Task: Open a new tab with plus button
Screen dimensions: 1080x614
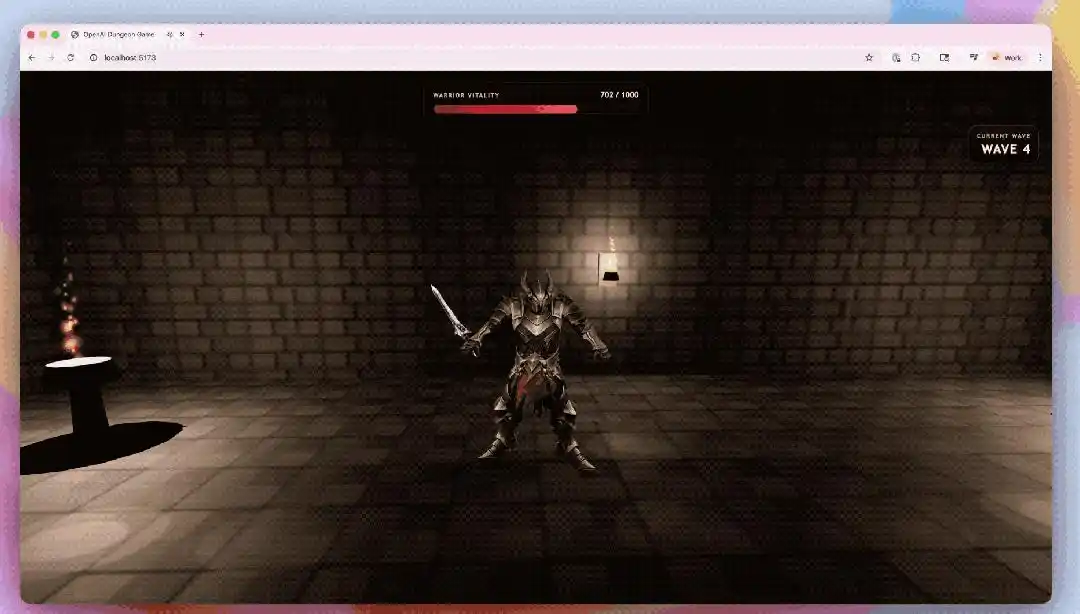Action: (x=201, y=34)
